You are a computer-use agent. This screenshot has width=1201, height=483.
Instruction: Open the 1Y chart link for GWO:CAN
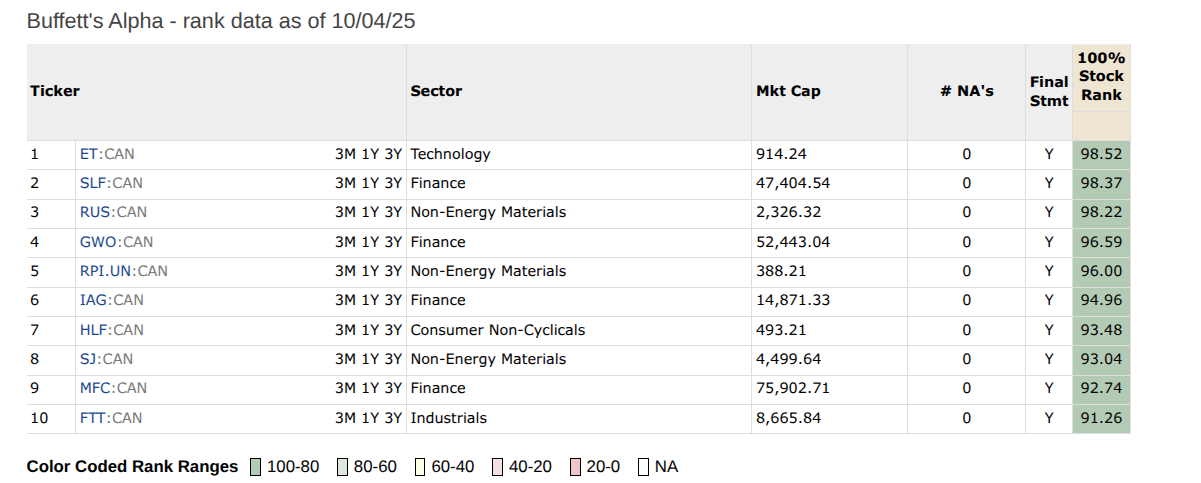(370, 242)
